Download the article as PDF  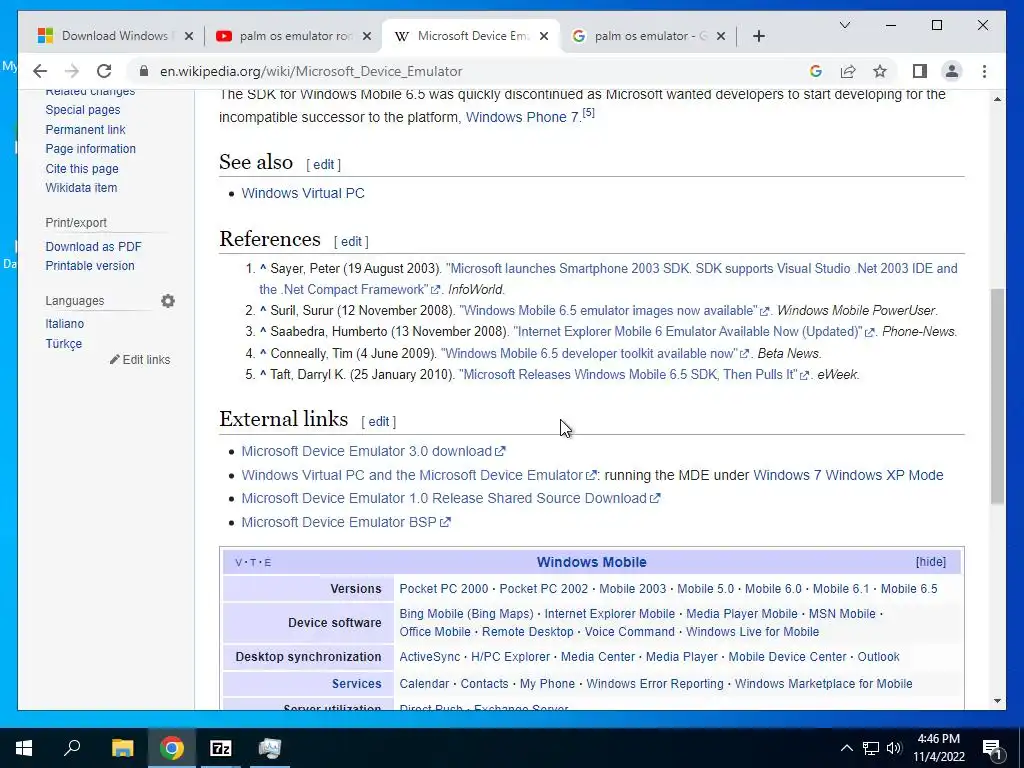(93, 246)
